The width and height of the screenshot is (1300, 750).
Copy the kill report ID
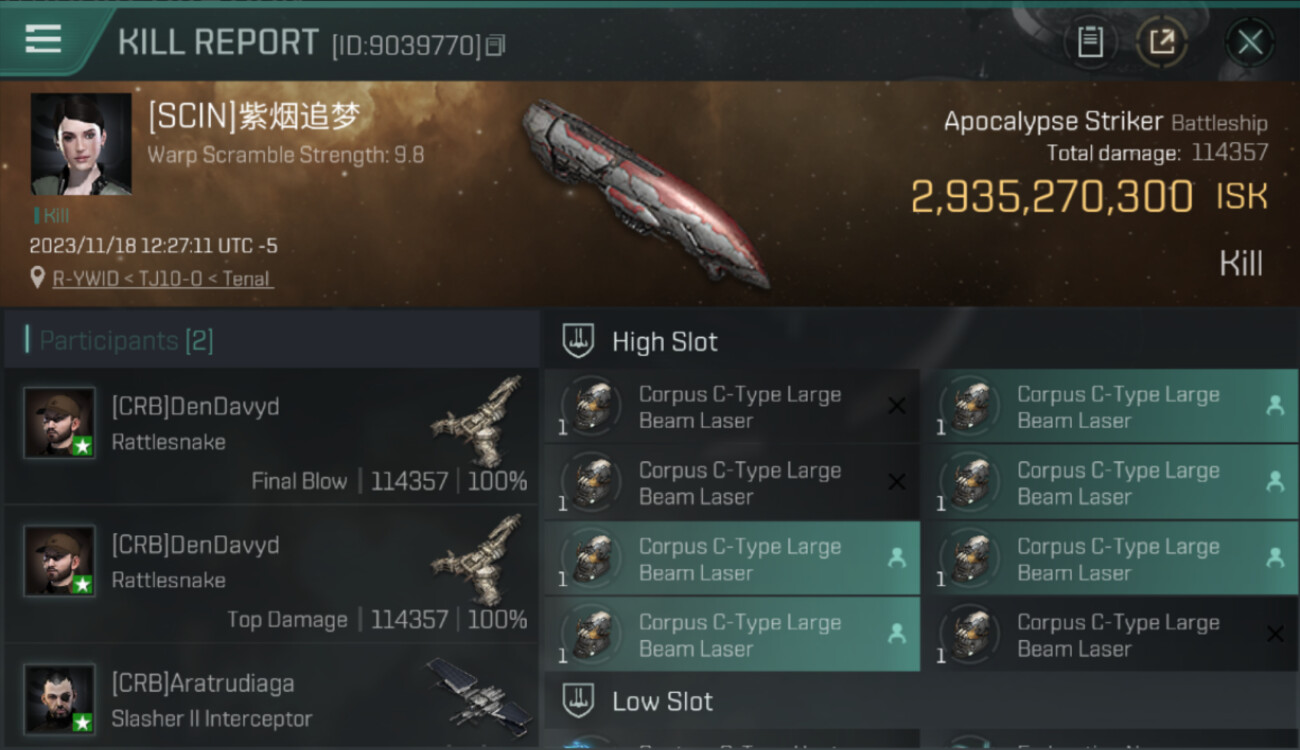(x=496, y=45)
